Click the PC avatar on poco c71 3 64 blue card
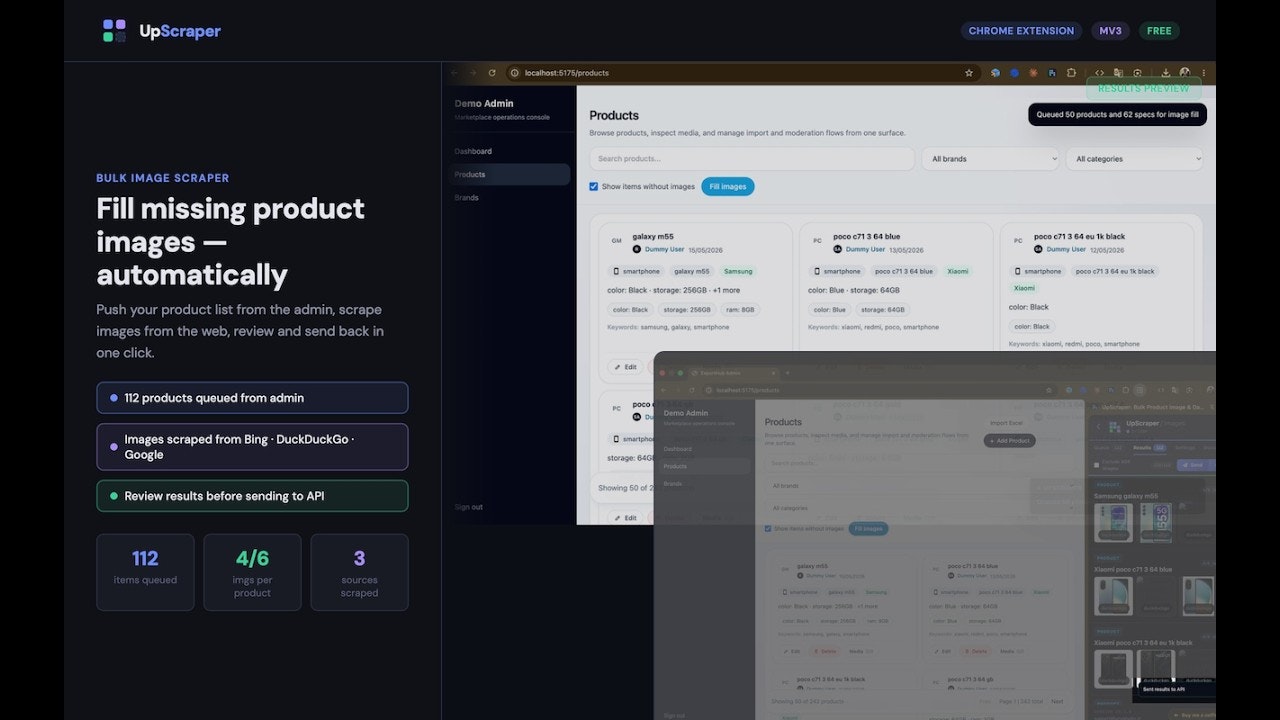1280x720 pixels. 817,241
